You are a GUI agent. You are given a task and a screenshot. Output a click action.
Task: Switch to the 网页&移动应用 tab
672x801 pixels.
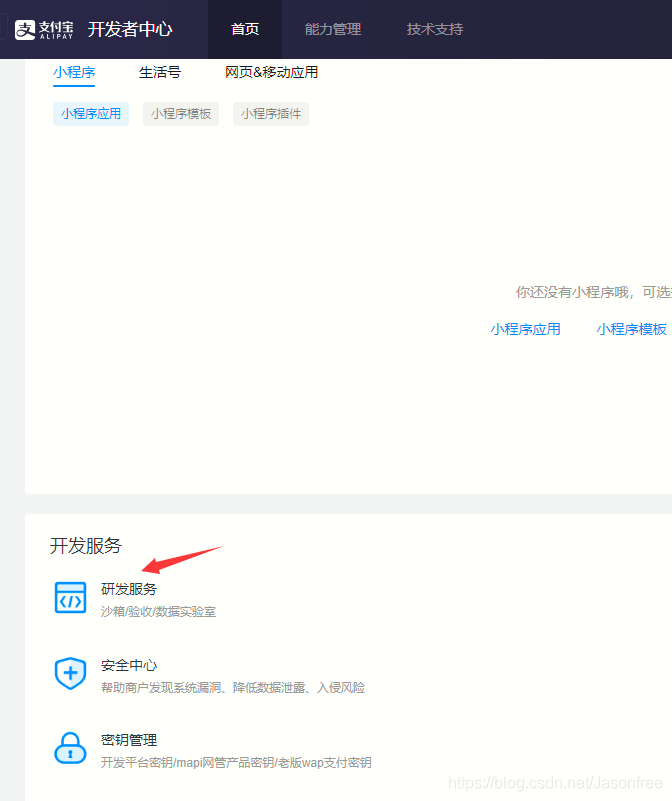[x=271, y=73]
